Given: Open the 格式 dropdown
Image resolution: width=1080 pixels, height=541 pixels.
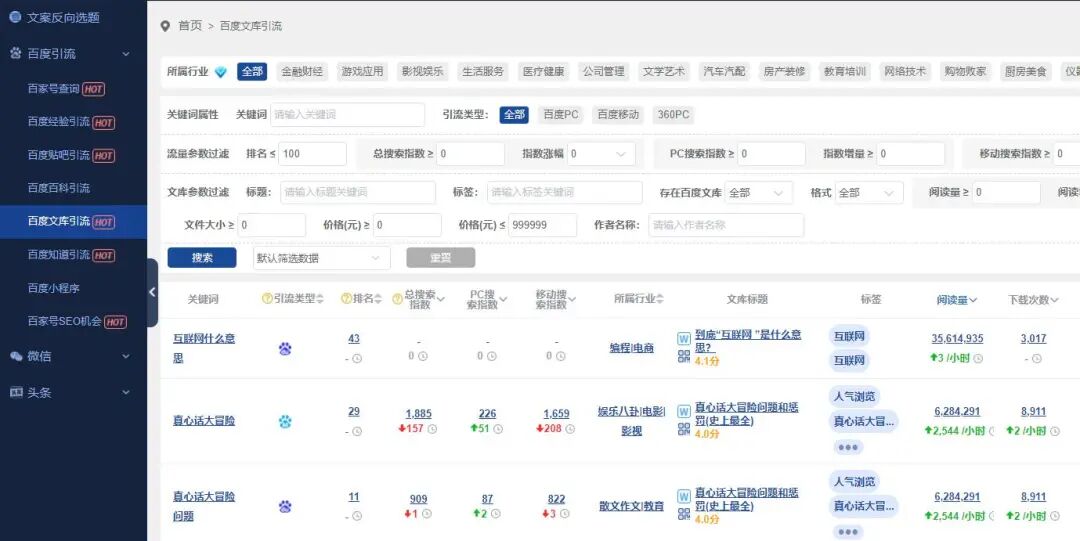Looking at the screenshot, I should pyautogui.click(x=869, y=193).
